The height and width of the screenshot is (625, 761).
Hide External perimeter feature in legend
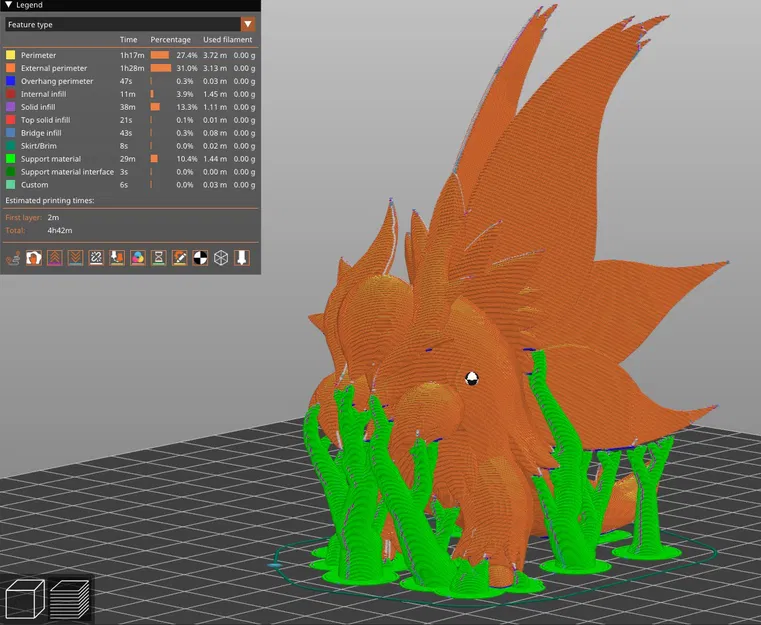[x=54, y=68]
